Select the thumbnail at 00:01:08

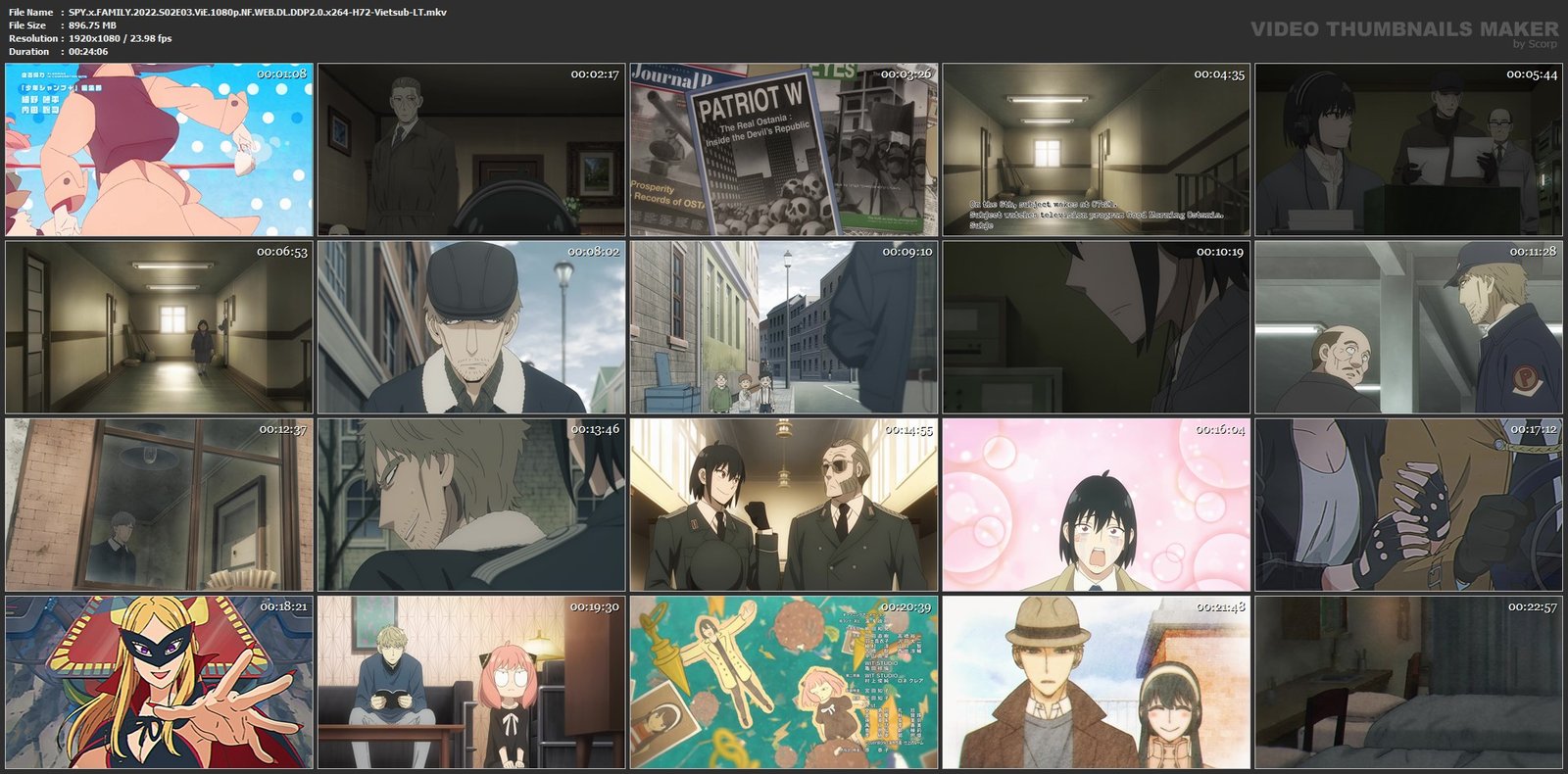click(x=159, y=150)
